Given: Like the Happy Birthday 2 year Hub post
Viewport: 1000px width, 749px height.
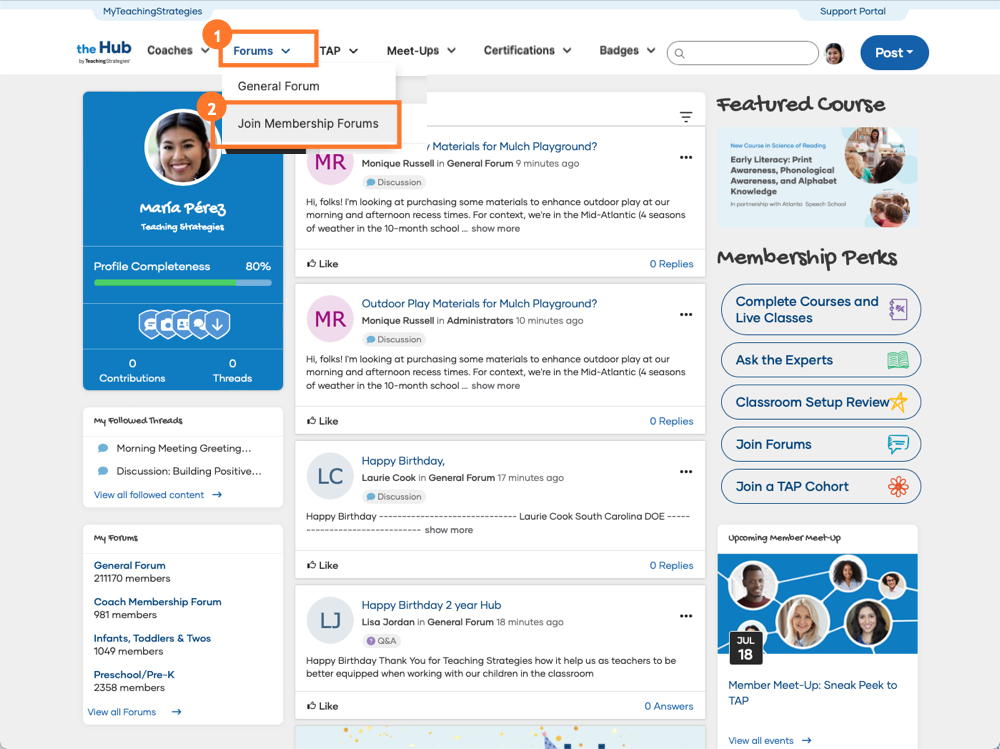Looking at the screenshot, I should point(322,706).
